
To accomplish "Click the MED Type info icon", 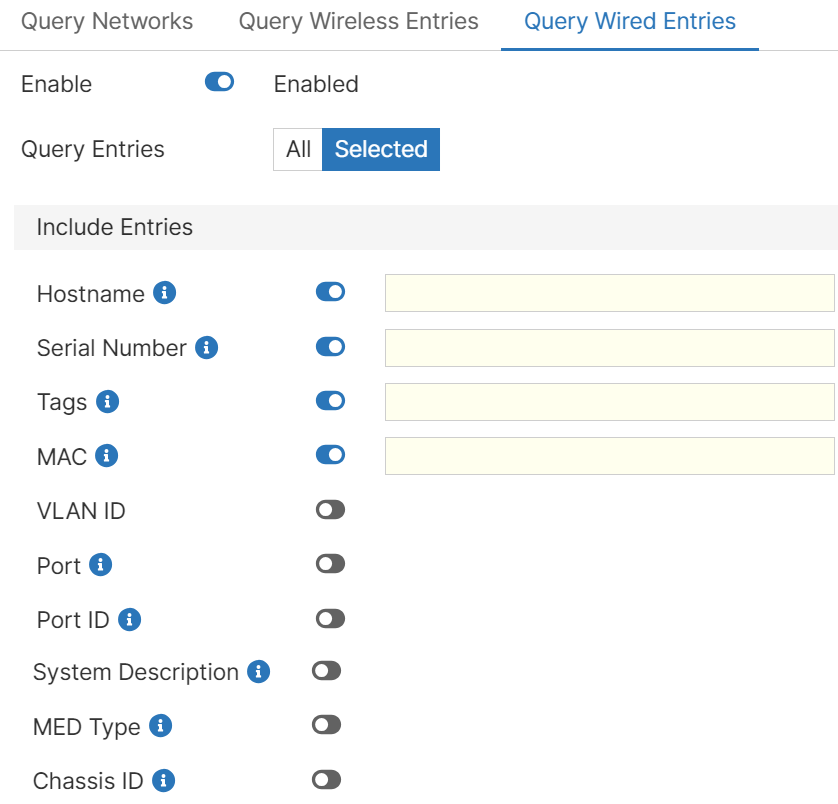I will click(x=160, y=726).
